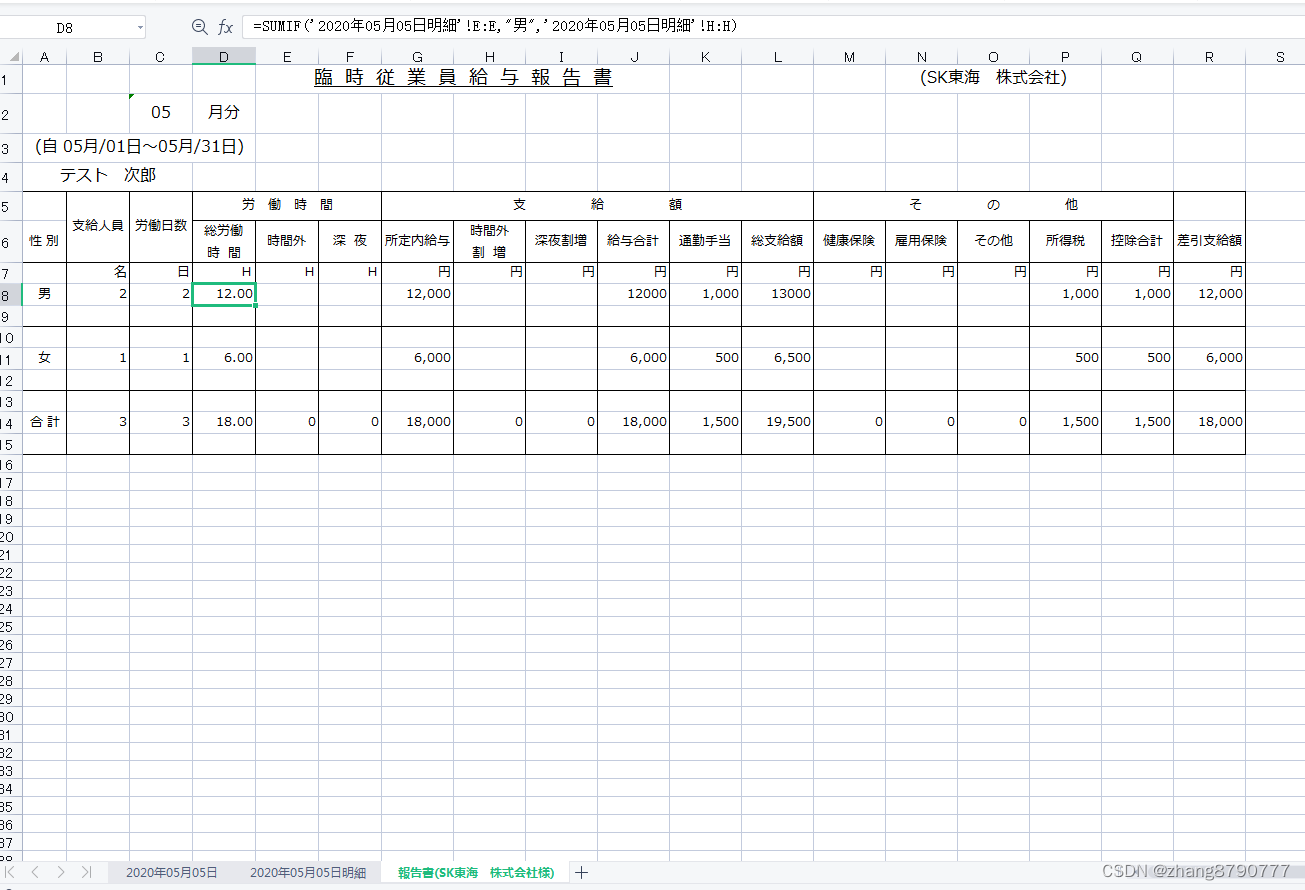Select the cell showing 6.00 hours
Screen dimensions: 1305x890
(224, 358)
